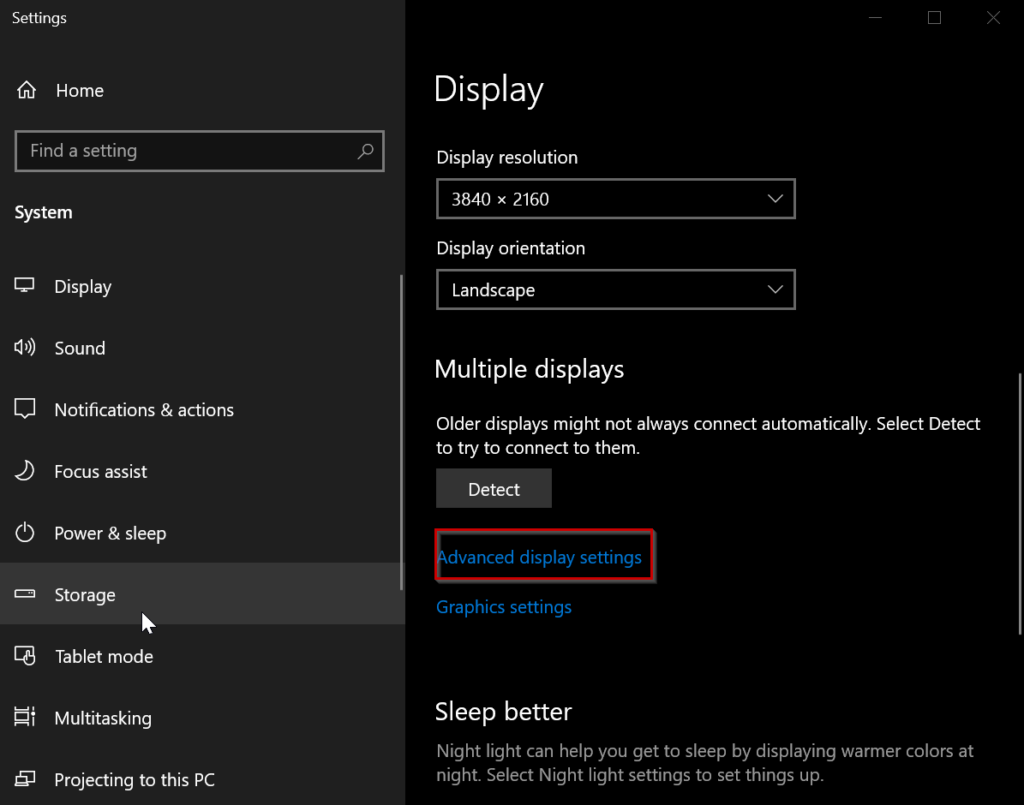Click the Multitasking windows icon
Screen dimensions: 1024x805
click(x=24, y=718)
